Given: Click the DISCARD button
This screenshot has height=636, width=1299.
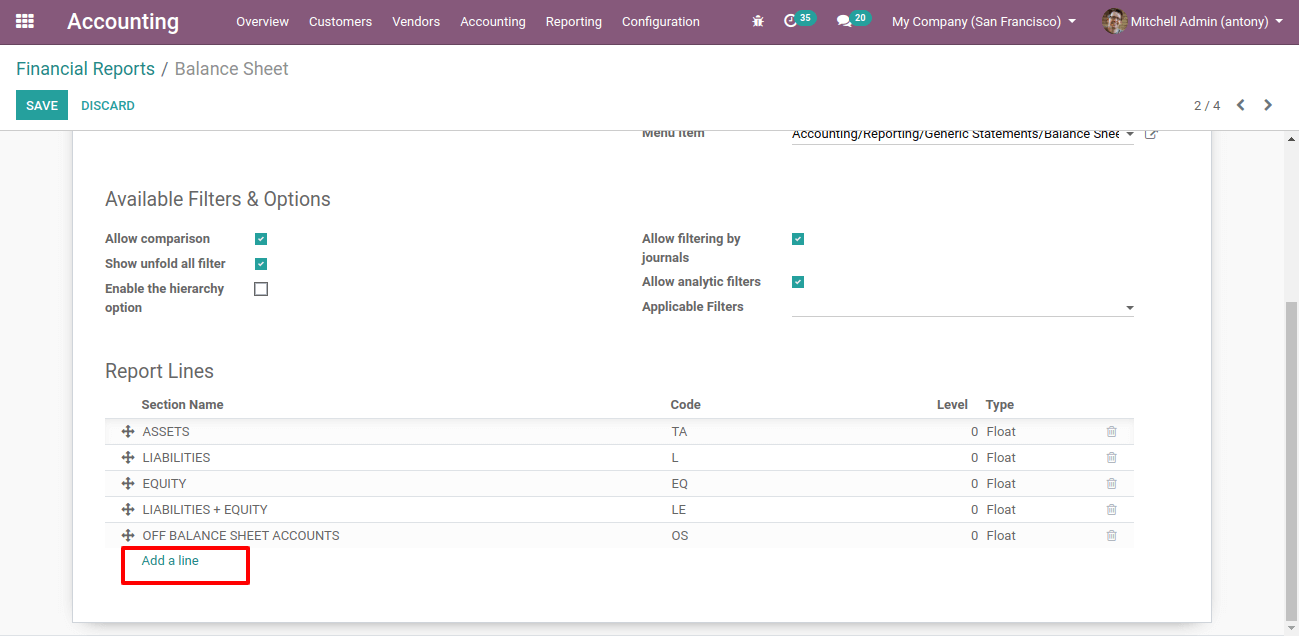Looking at the screenshot, I should coord(108,105).
